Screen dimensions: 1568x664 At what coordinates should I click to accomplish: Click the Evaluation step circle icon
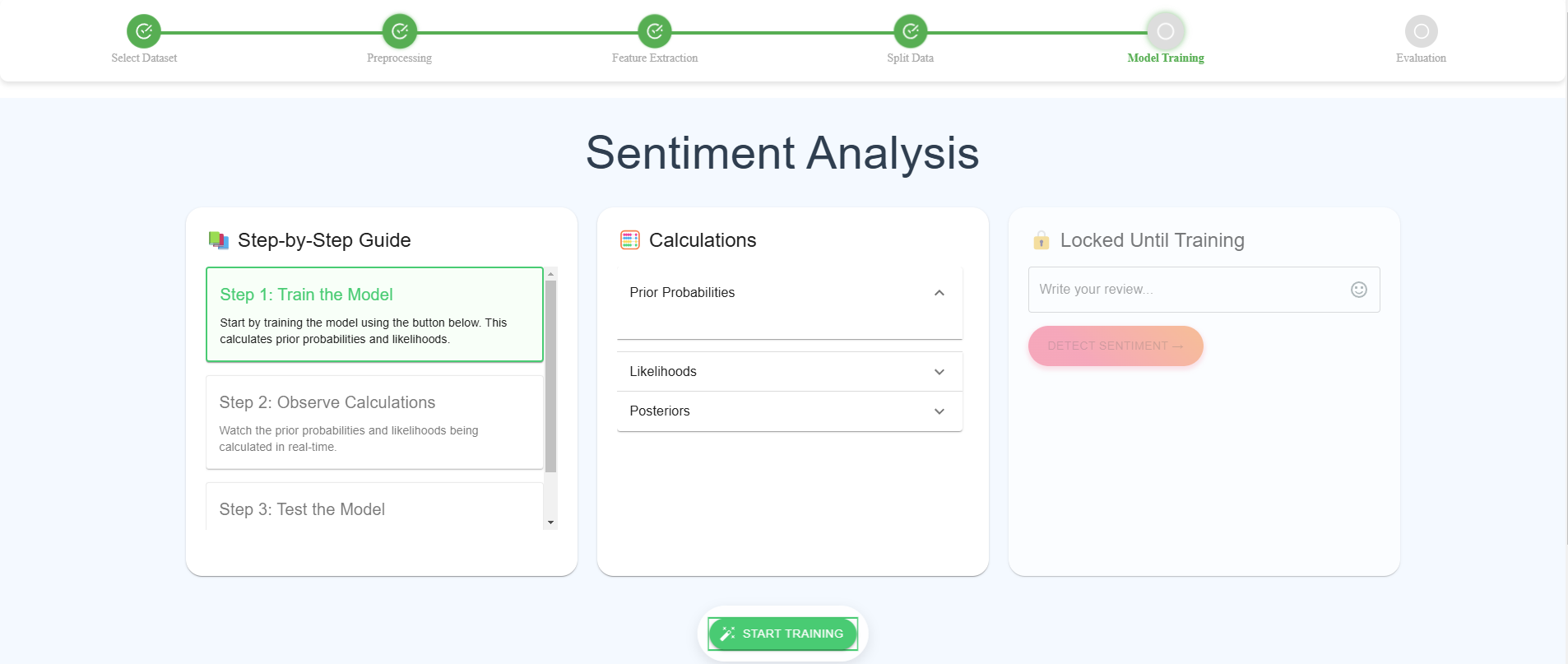(x=1422, y=31)
